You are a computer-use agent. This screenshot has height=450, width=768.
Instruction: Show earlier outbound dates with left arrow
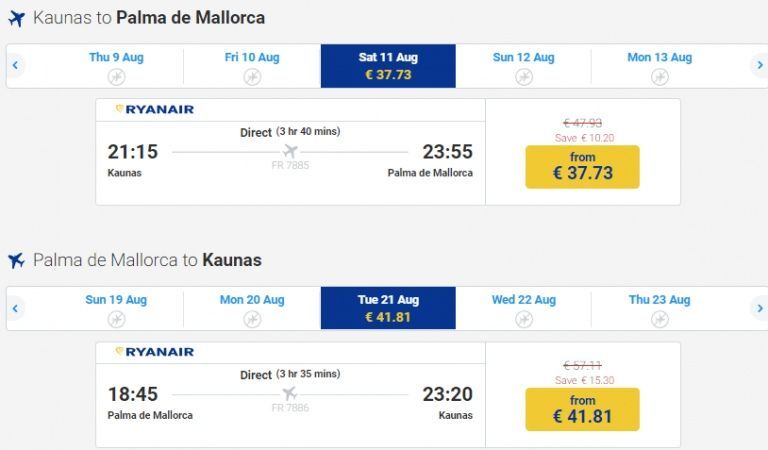[x=15, y=65]
